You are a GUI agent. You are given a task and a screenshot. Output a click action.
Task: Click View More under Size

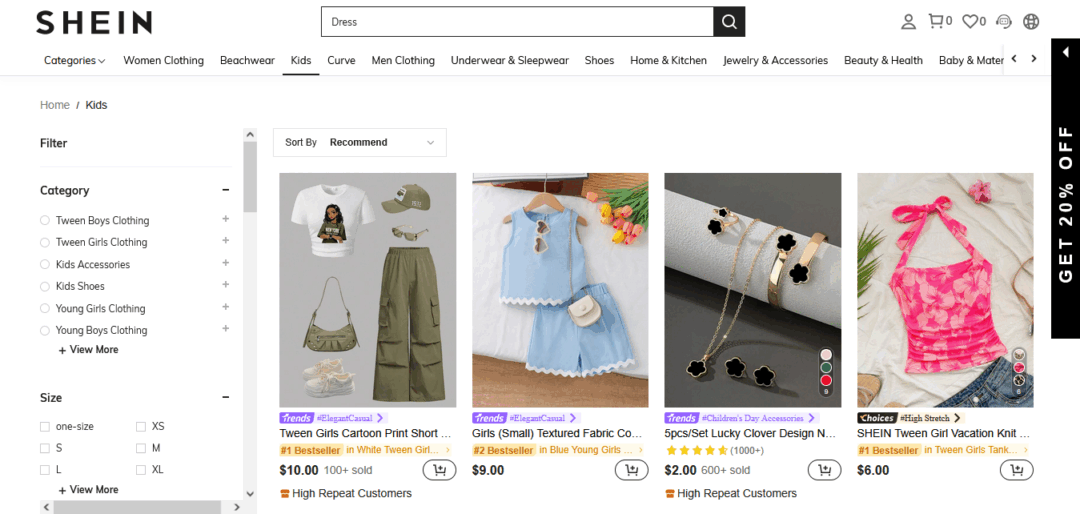pos(88,490)
